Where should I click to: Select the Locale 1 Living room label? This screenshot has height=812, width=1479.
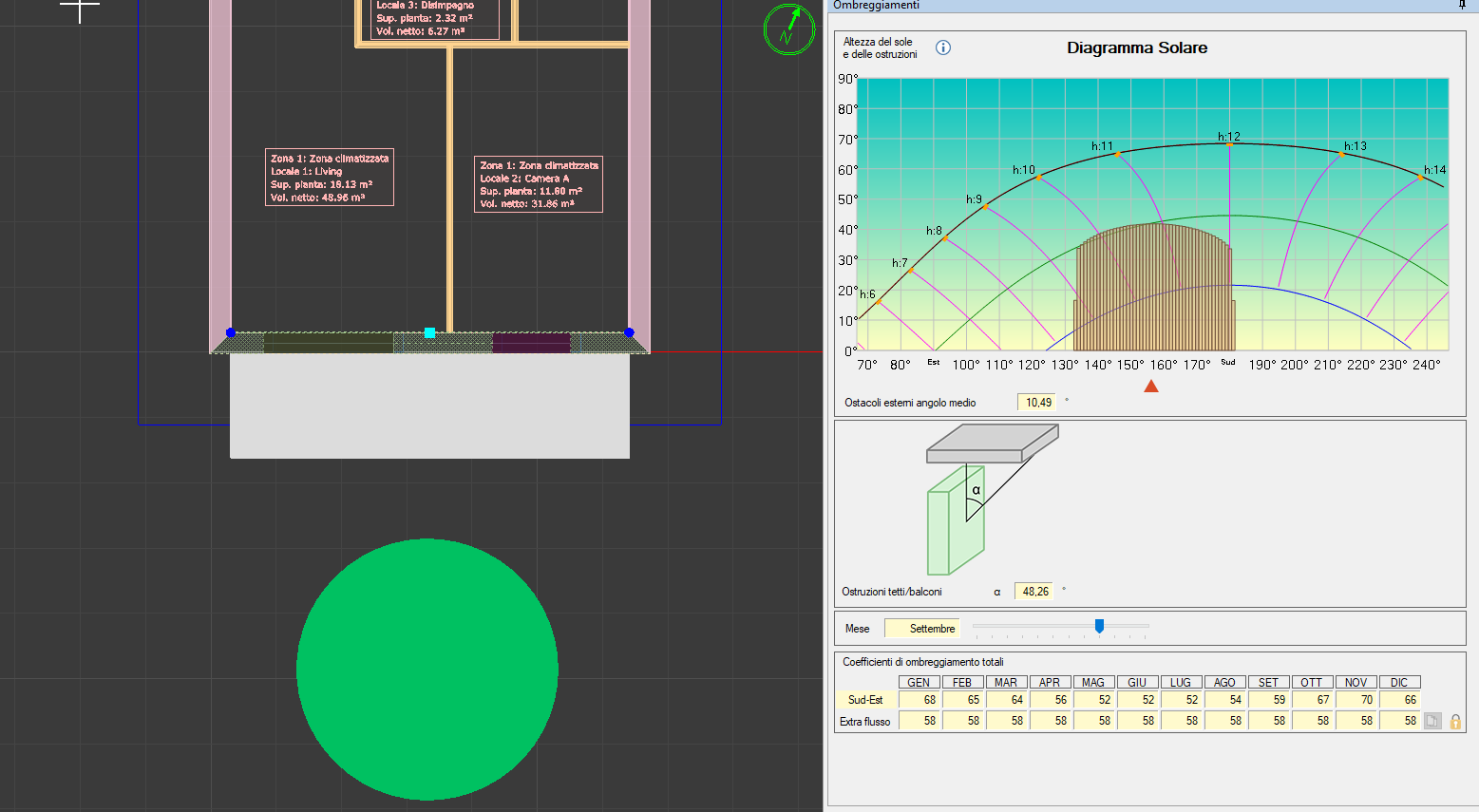tap(330, 178)
